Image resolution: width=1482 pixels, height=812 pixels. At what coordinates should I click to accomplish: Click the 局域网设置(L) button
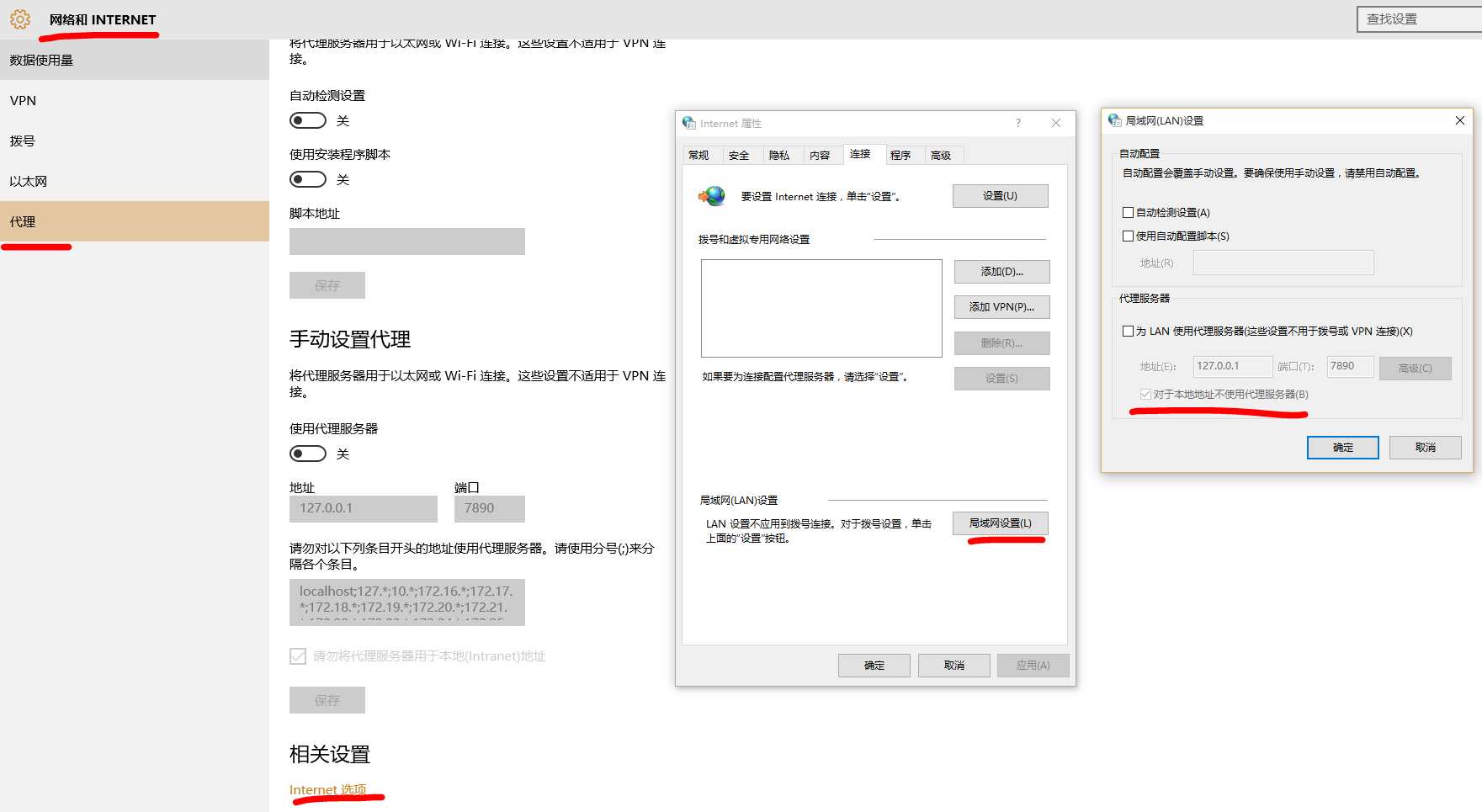click(x=1000, y=523)
